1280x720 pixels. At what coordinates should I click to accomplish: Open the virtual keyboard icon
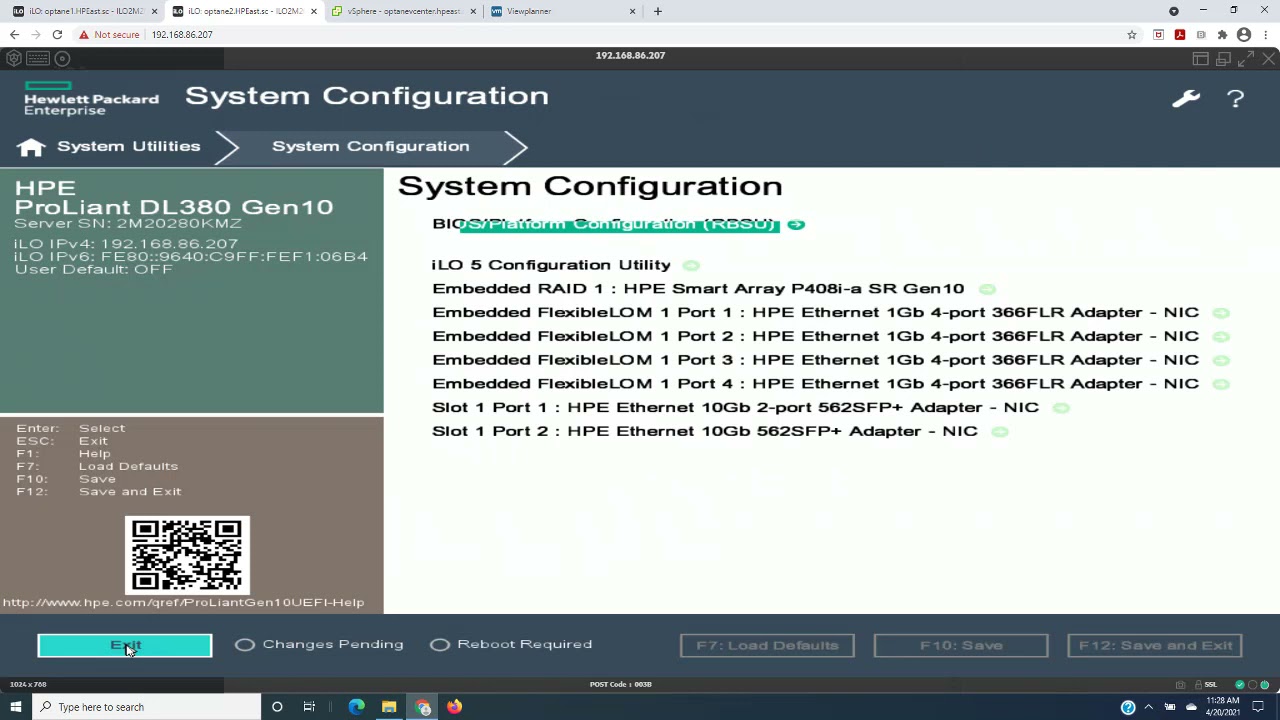38,59
